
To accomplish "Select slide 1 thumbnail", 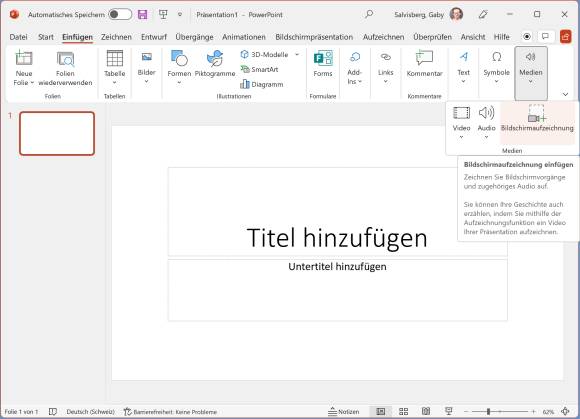I will pos(57,133).
